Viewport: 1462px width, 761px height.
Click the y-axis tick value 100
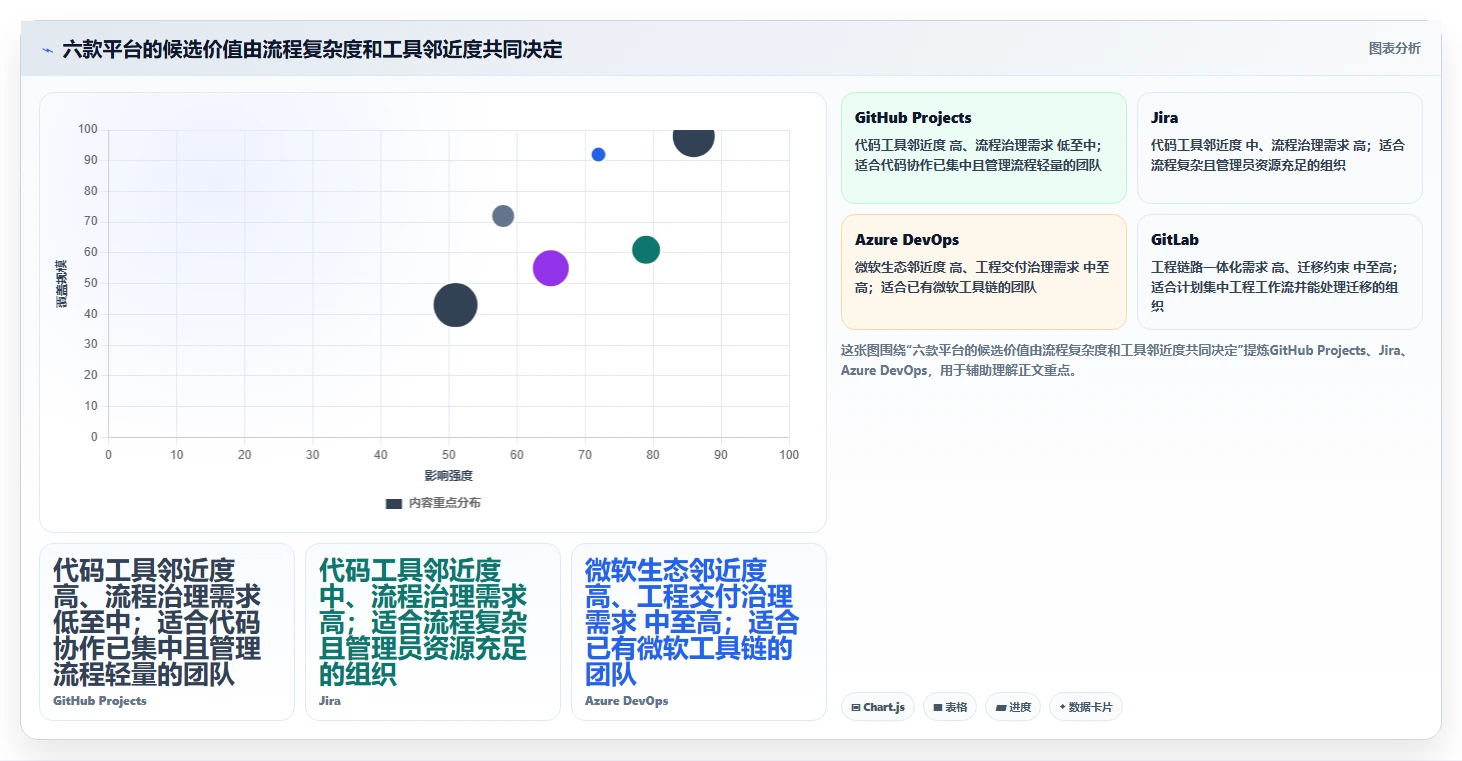pyautogui.click(x=87, y=129)
